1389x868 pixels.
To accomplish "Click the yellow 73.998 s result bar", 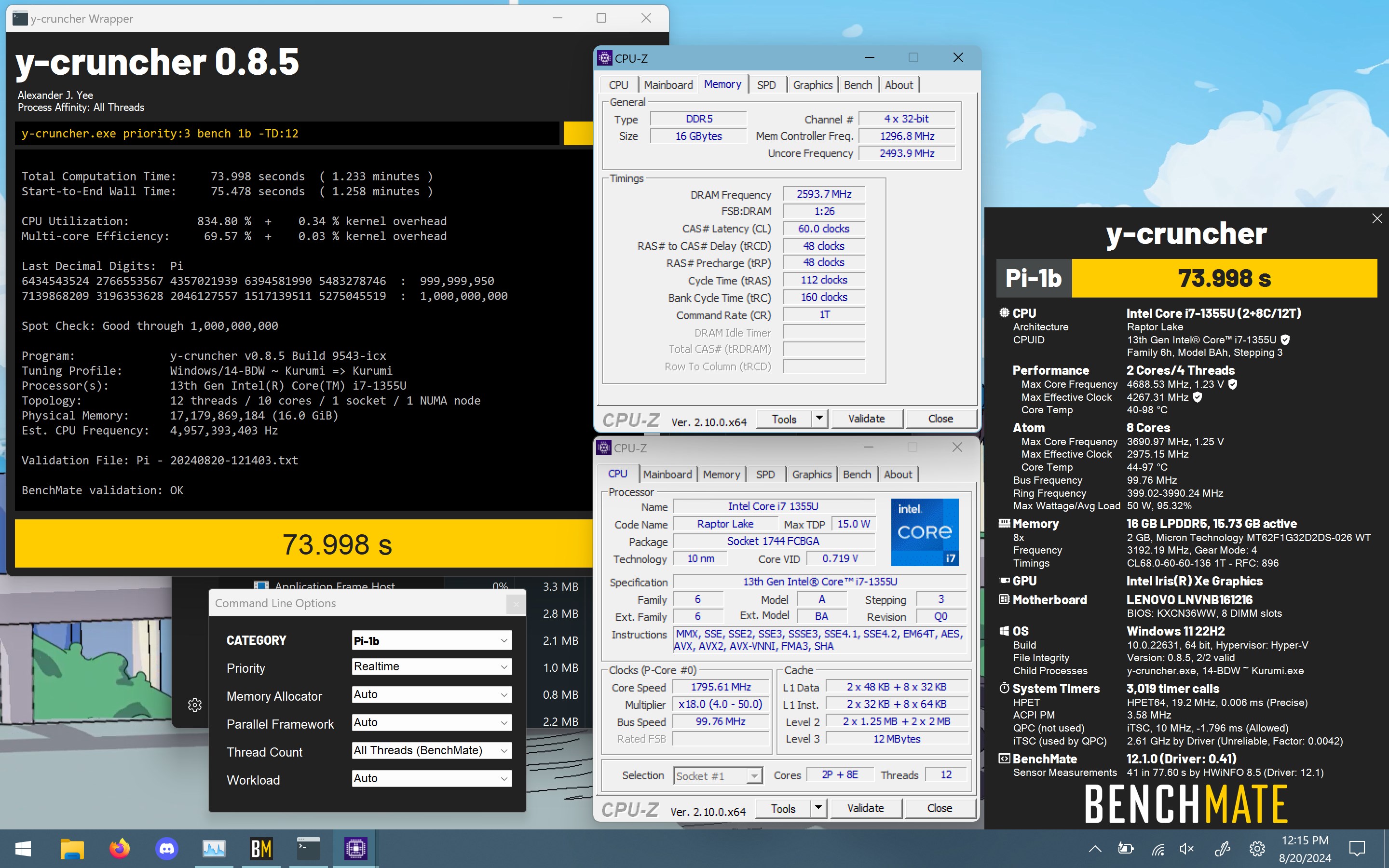I will click(x=304, y=543).
